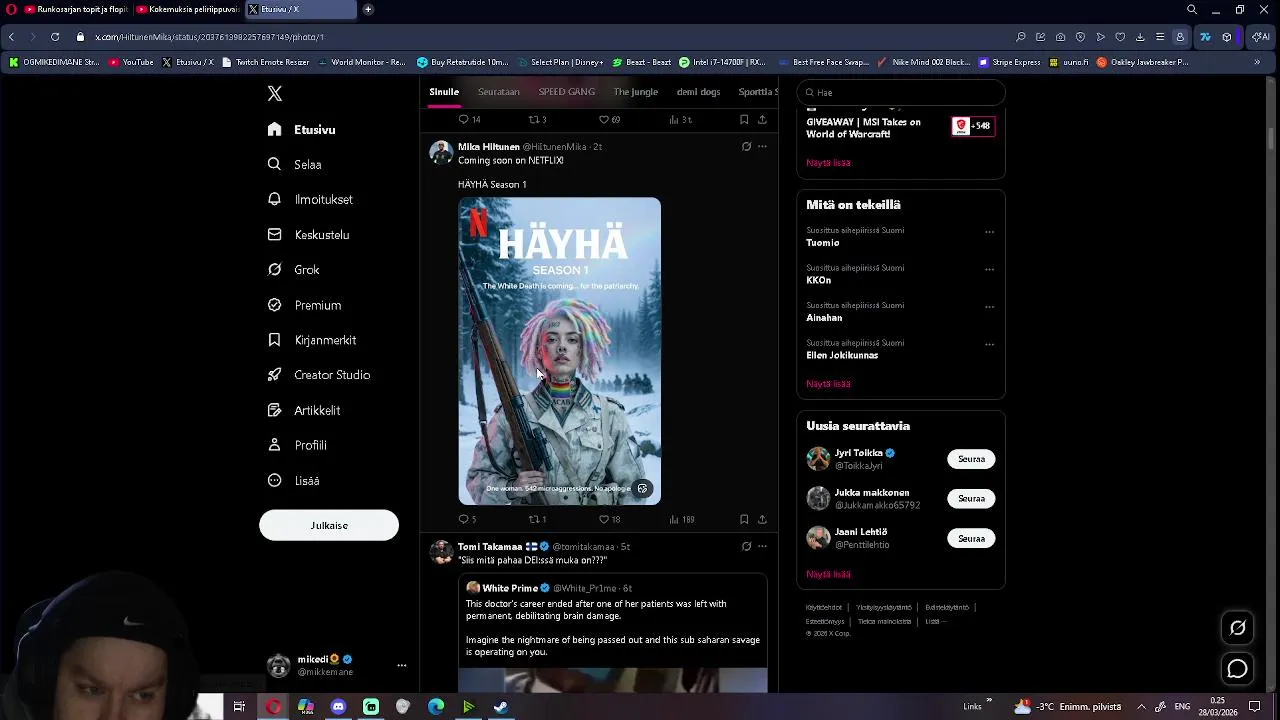Image resolution: width=1280 pixels, height=720 pixels.
Task: Open floating Grok button at bottom right
Action: pyautogui.click(x=1237, y=628)
